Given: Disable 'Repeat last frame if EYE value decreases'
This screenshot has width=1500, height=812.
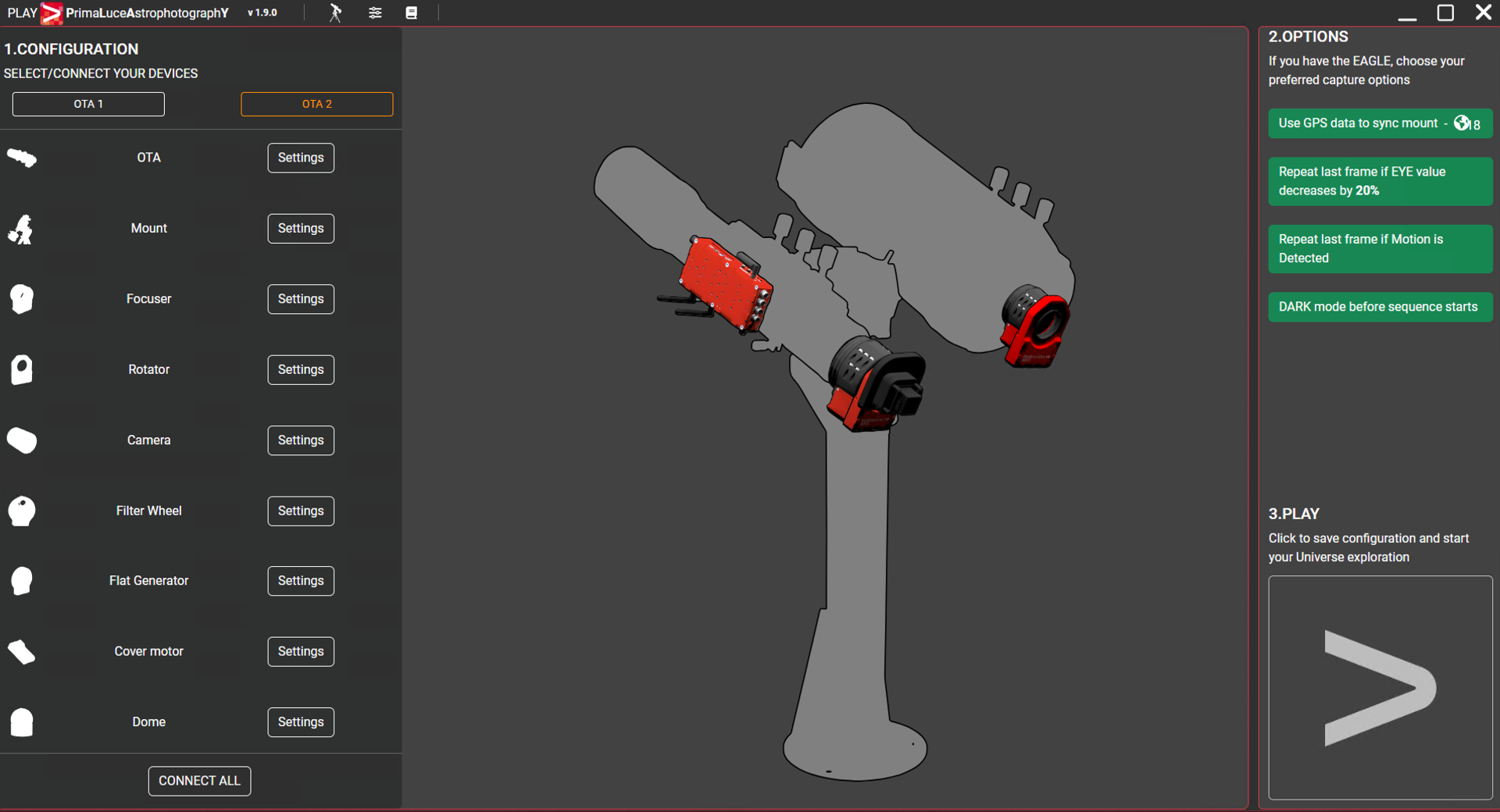Looking at the screenshot, I should 1380,181.
